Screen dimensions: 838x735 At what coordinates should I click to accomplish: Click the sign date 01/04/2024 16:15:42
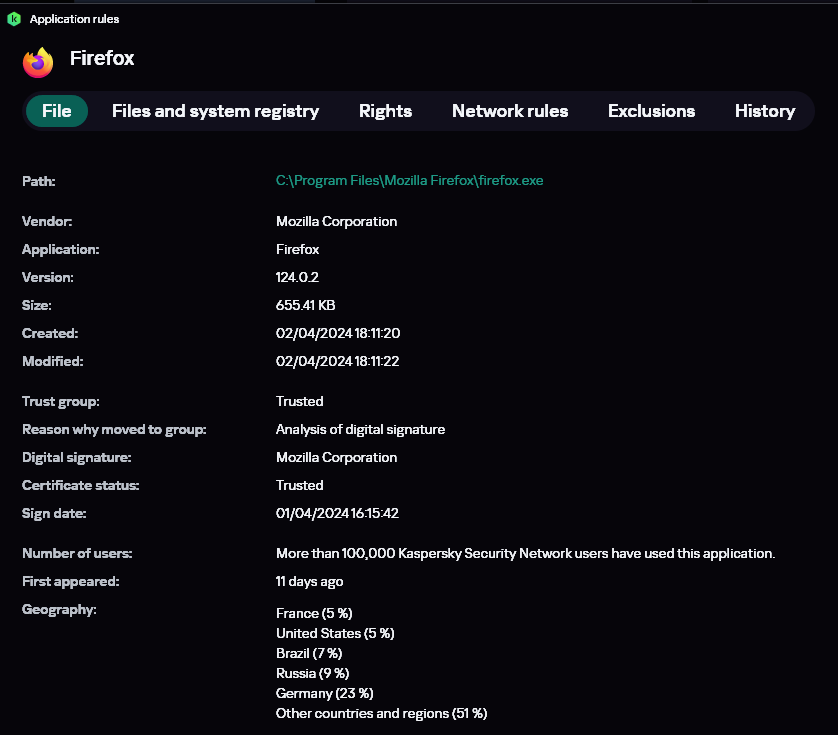tap(337, 513)
